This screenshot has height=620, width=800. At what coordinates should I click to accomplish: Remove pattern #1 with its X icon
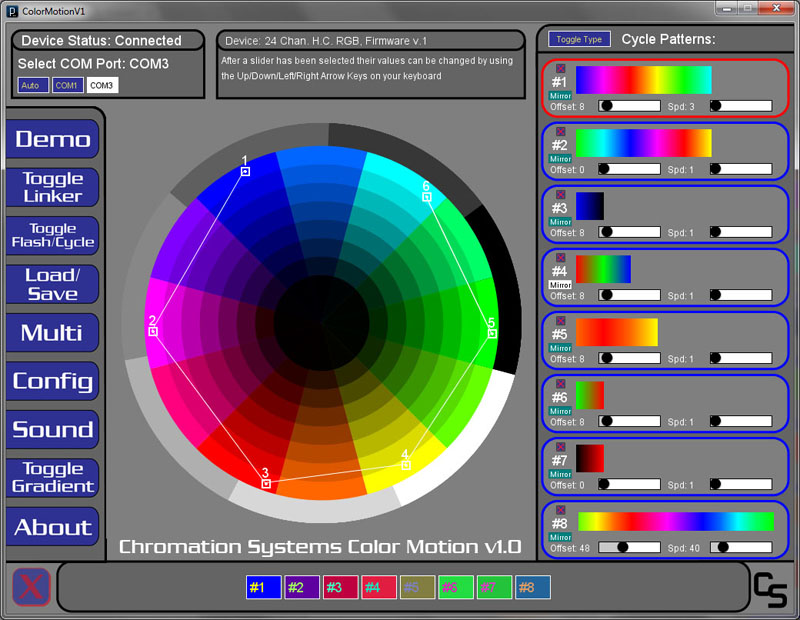click(560, 68)
